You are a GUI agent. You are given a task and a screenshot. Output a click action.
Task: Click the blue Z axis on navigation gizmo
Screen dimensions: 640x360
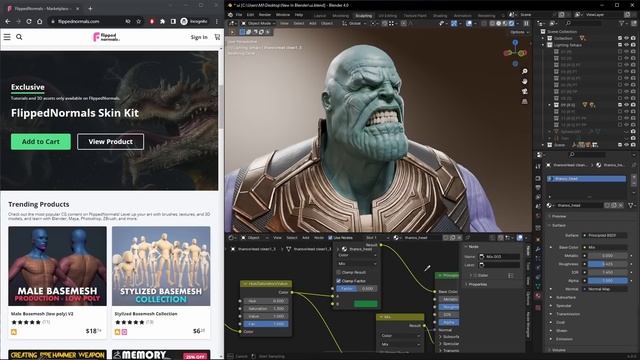tap(515, 42)
